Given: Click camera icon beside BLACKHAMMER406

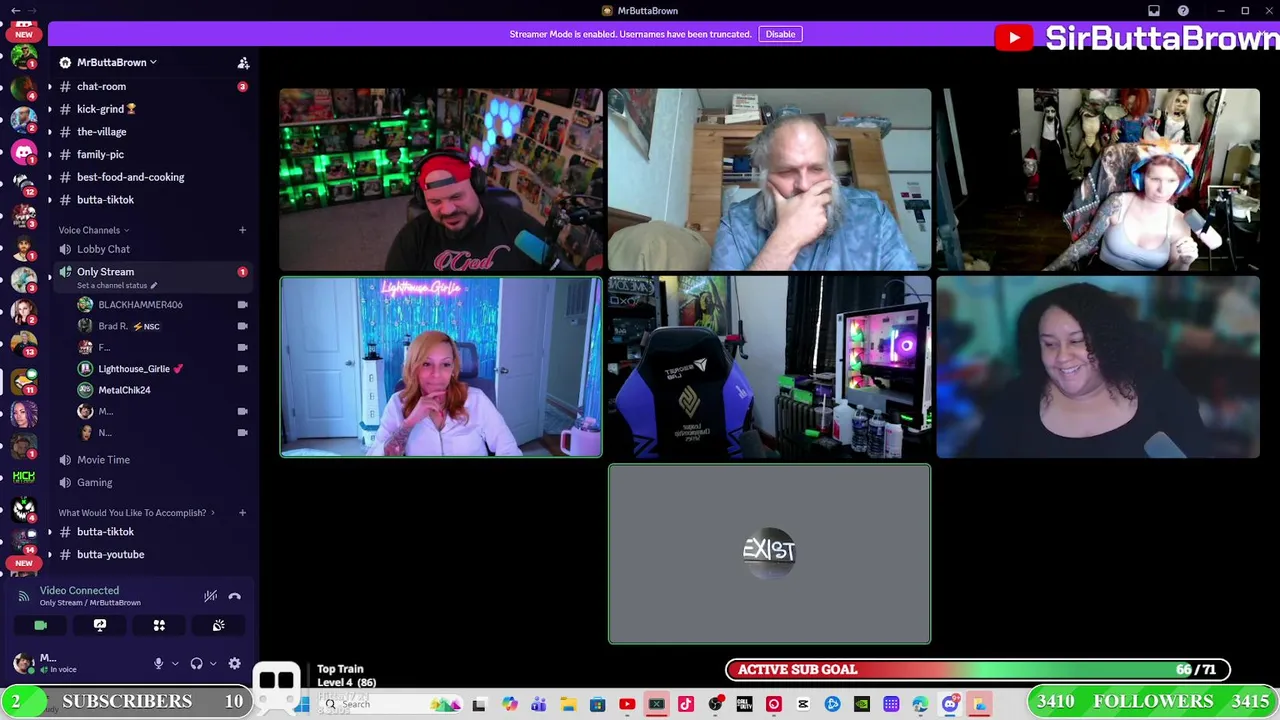Looking at the screenshot, I should coord(242,304).
